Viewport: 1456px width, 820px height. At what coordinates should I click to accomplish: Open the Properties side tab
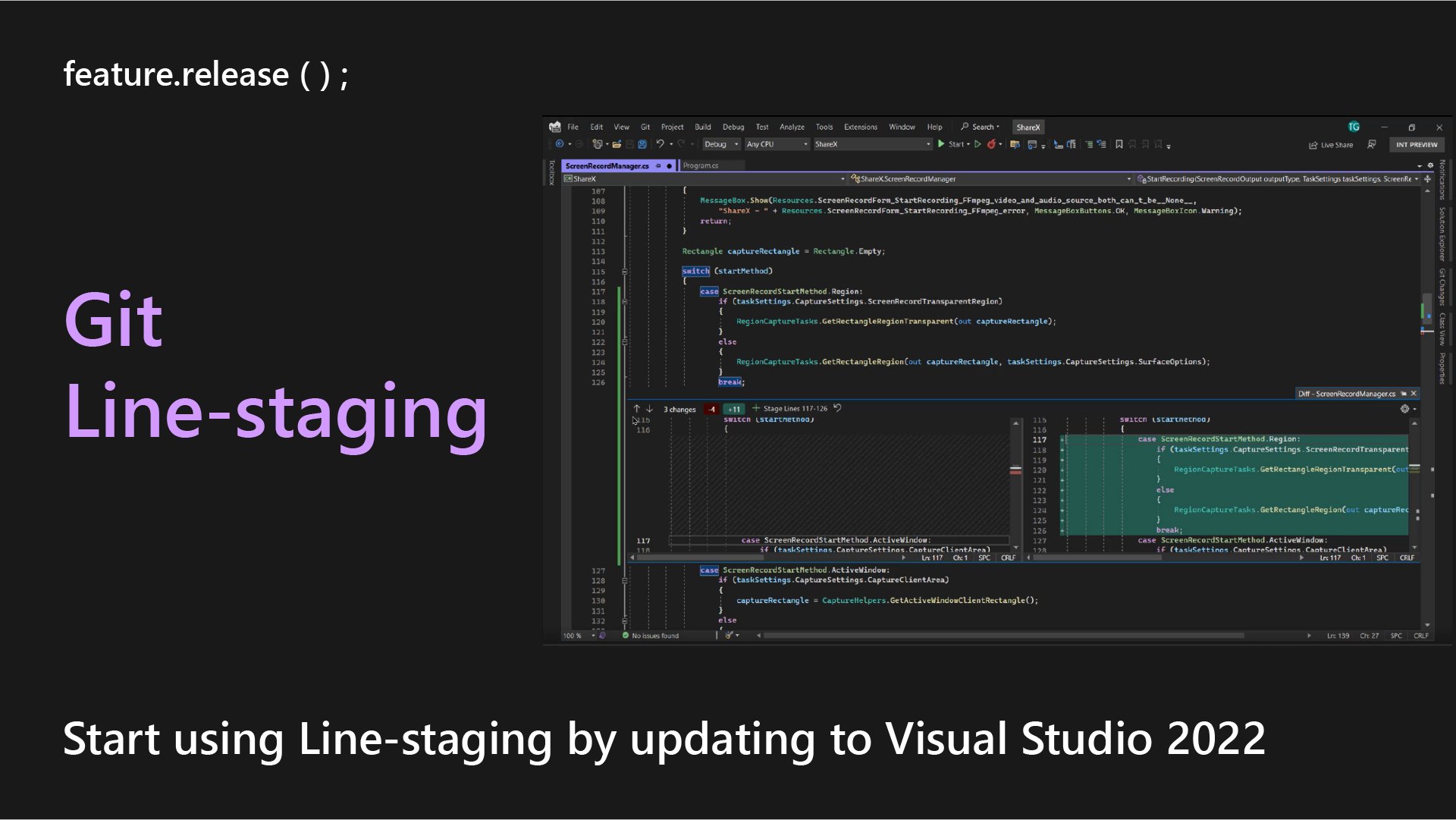pos(1442,369)
